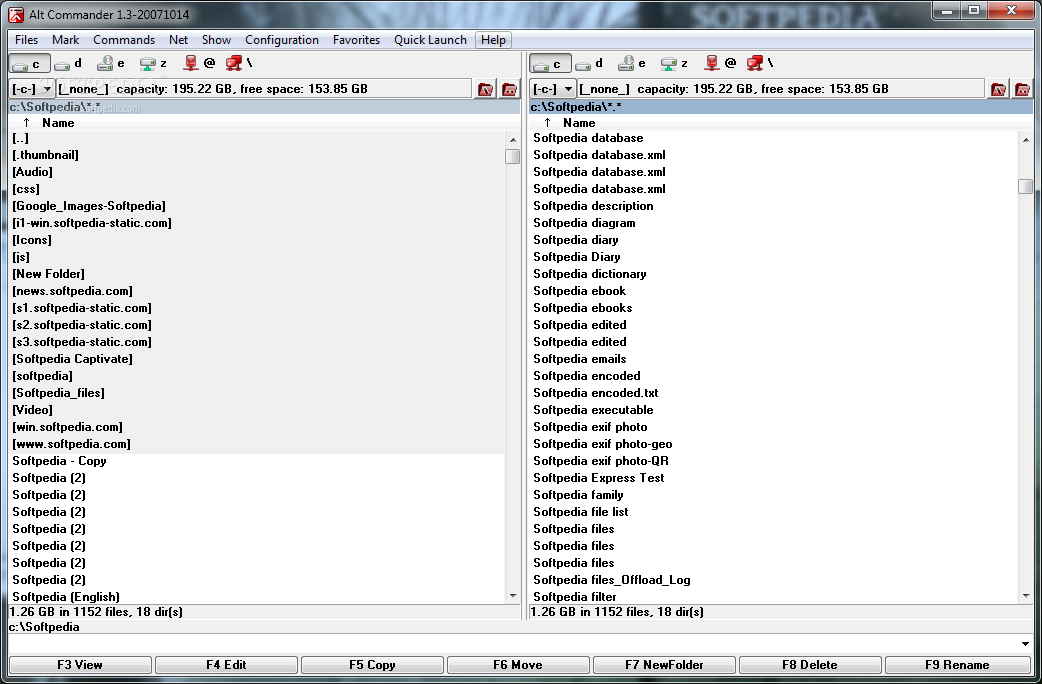
Task: Open the Files menu
Action: click(27, 40)
